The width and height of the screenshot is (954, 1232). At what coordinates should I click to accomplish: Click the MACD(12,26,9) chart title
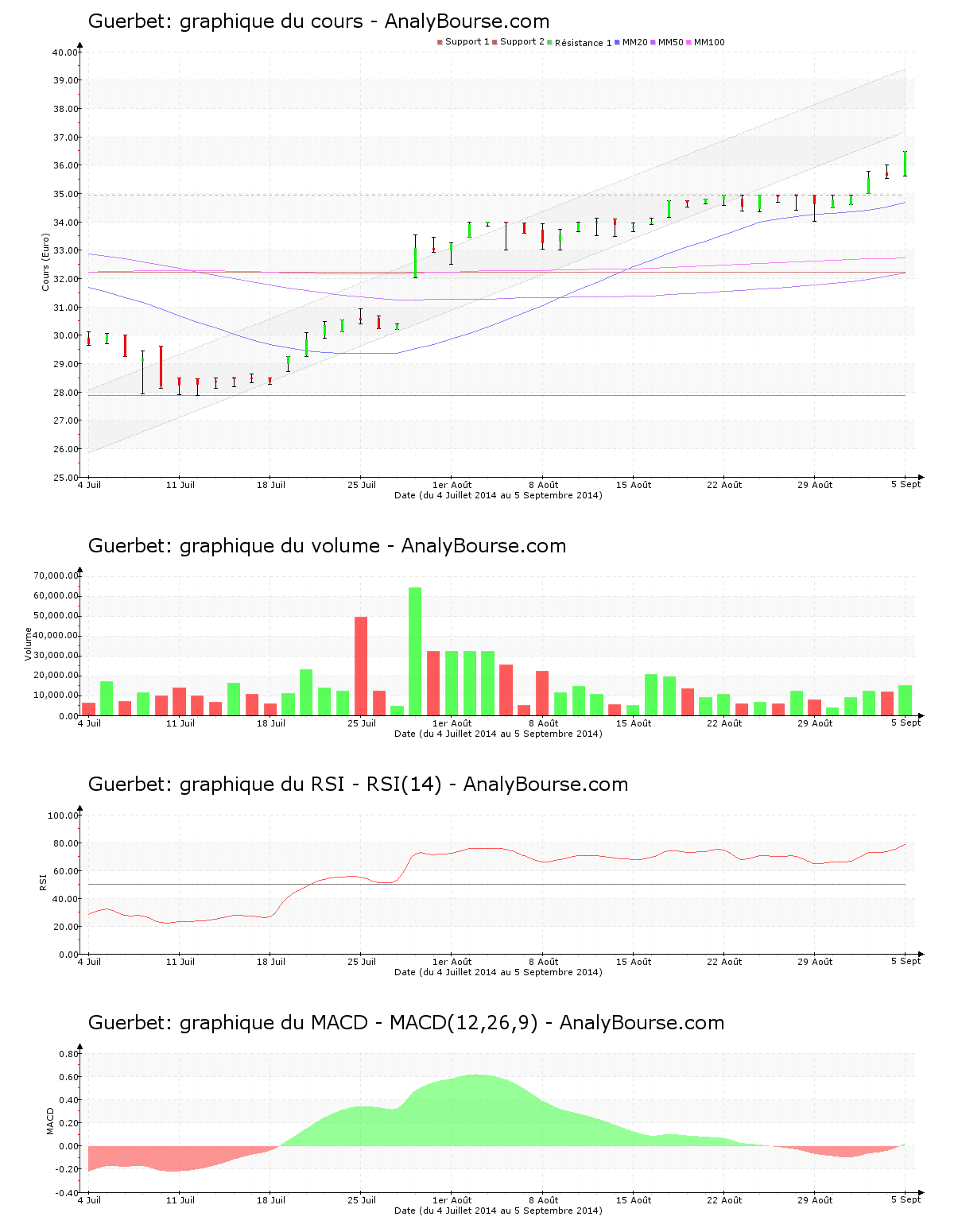(x=405, y=1023)
